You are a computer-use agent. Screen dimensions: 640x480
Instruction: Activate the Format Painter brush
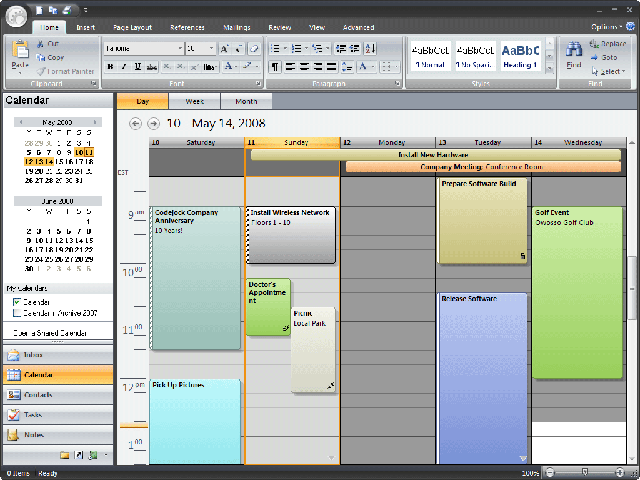41,71
